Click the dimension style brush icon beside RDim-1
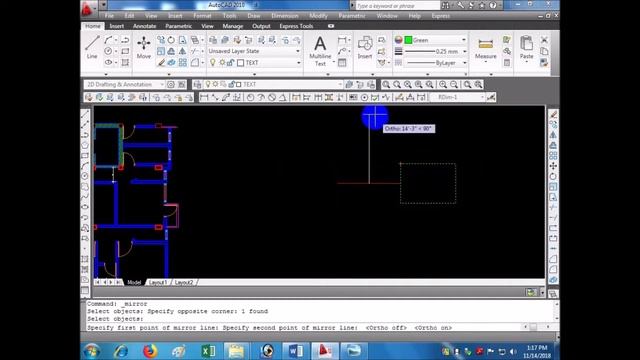The image size is (640, 360). click(x=491, y=97)
